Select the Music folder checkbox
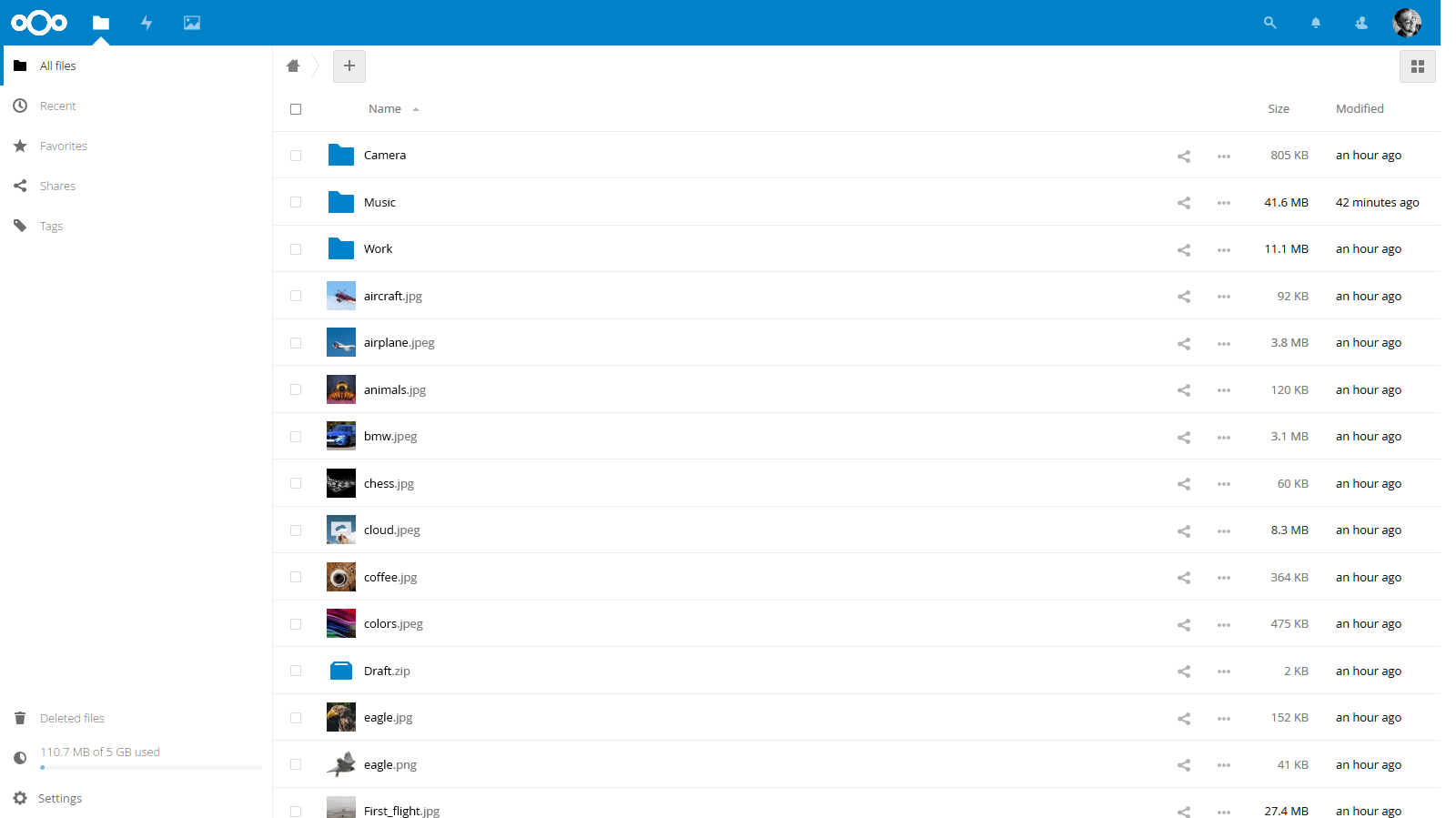Viewport: 1456px width, 818px height. pos(296,202)
